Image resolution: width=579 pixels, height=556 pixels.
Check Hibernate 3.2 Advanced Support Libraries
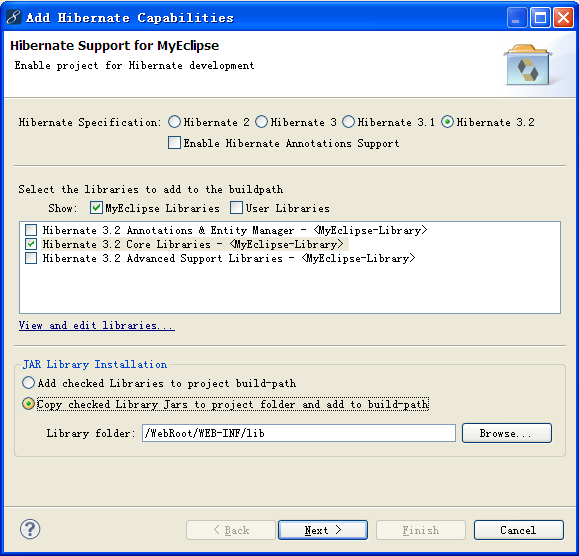click(x=31, y=258)
